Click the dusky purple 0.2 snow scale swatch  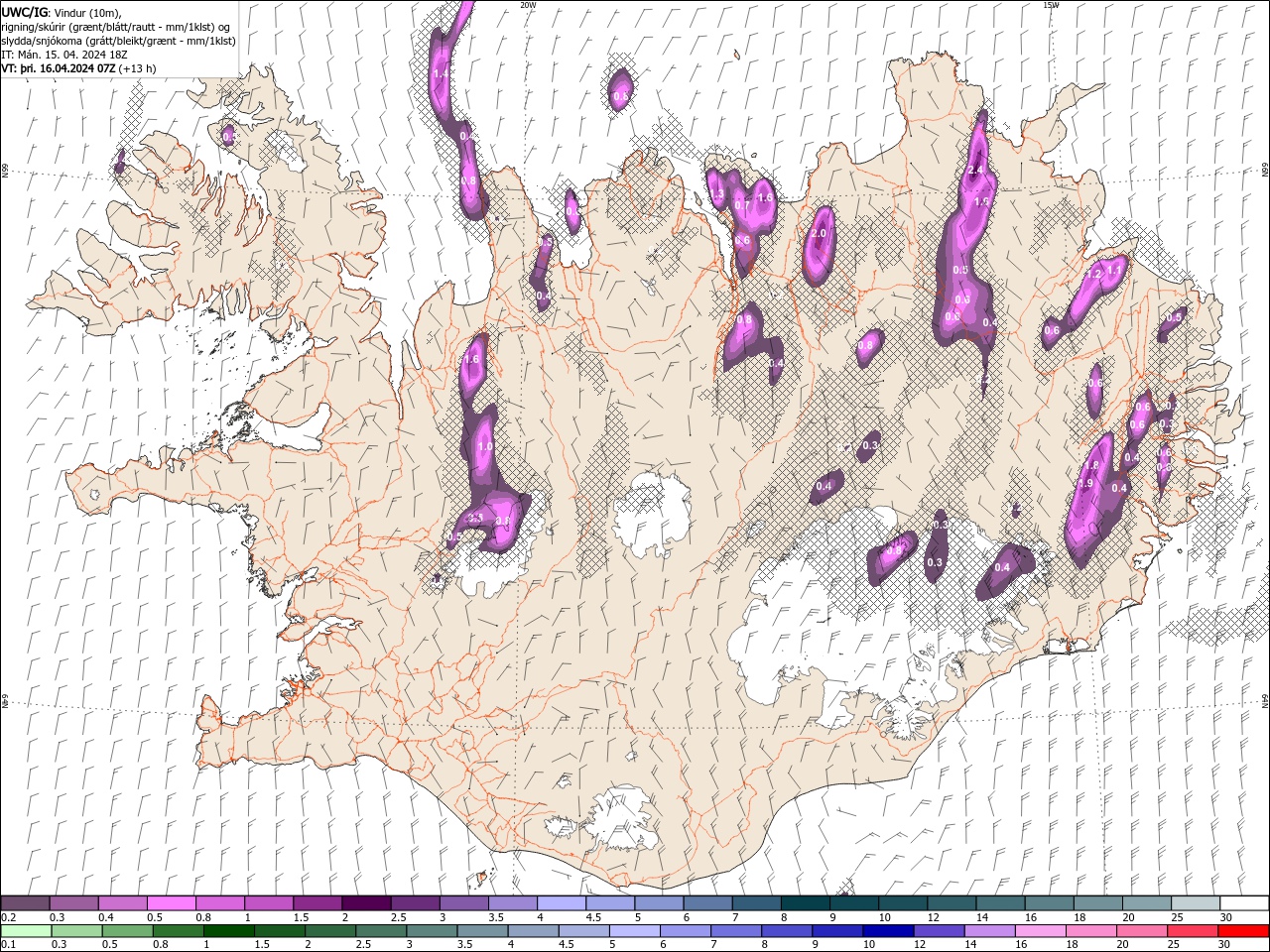coord(26,902)
